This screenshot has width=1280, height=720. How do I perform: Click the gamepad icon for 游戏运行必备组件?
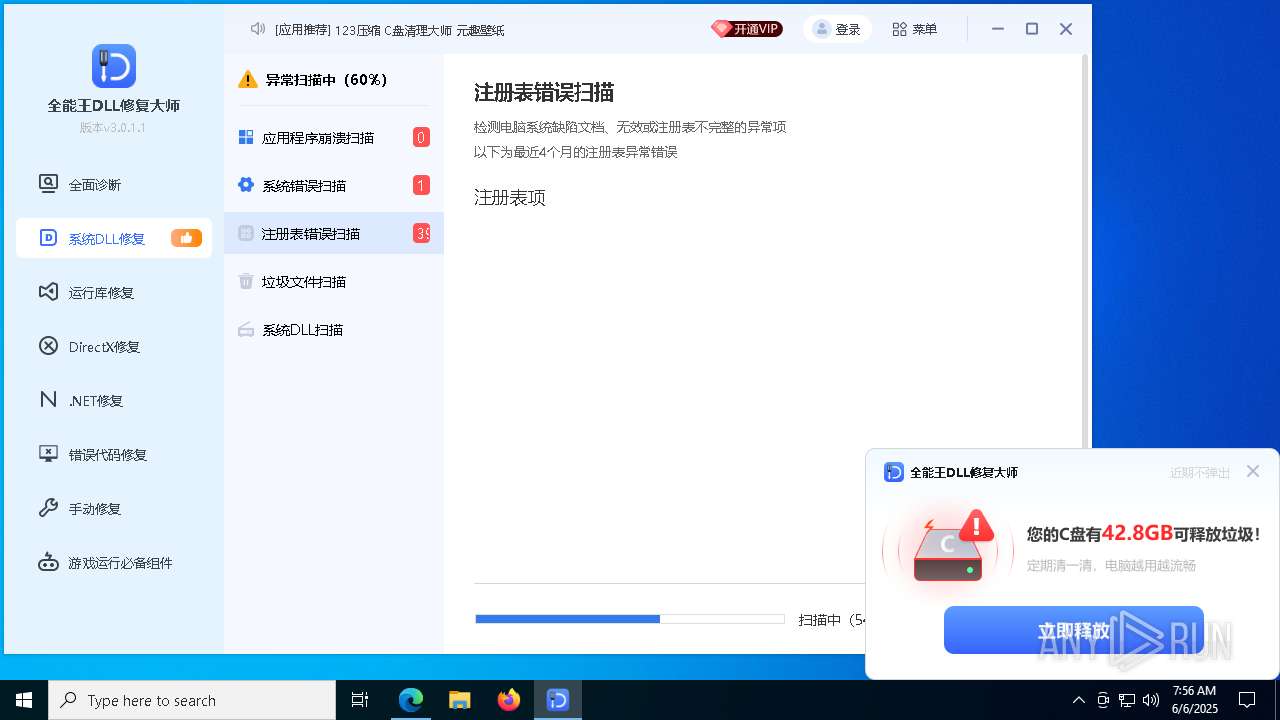48,562
